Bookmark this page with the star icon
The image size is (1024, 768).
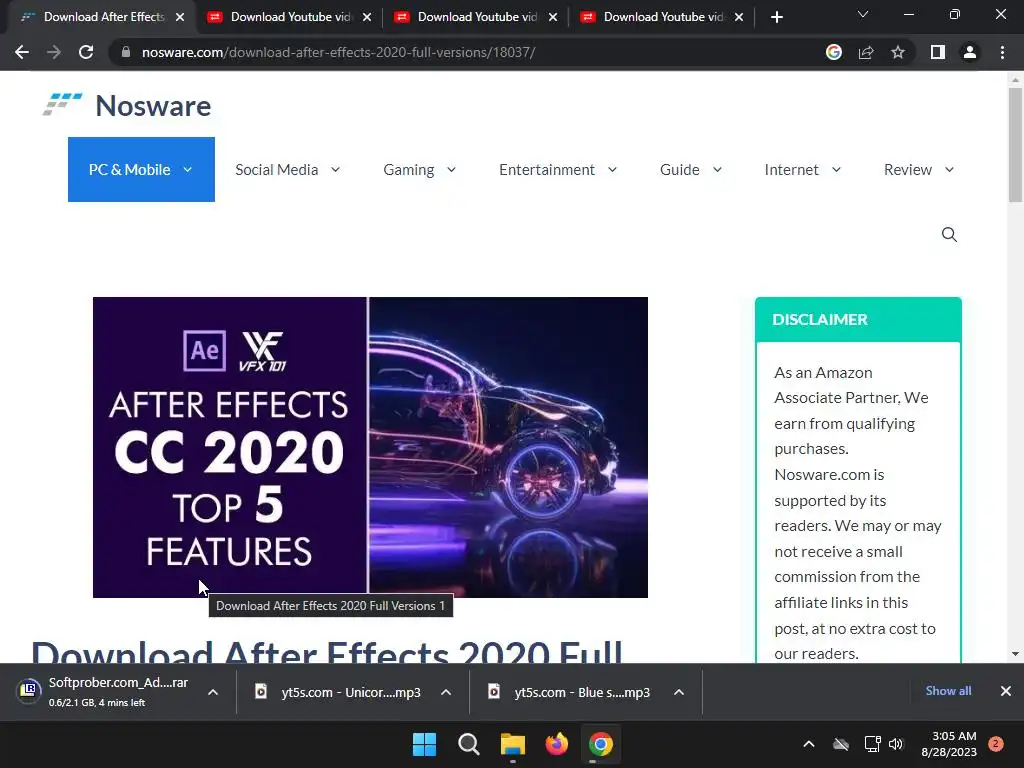[898, 52]
